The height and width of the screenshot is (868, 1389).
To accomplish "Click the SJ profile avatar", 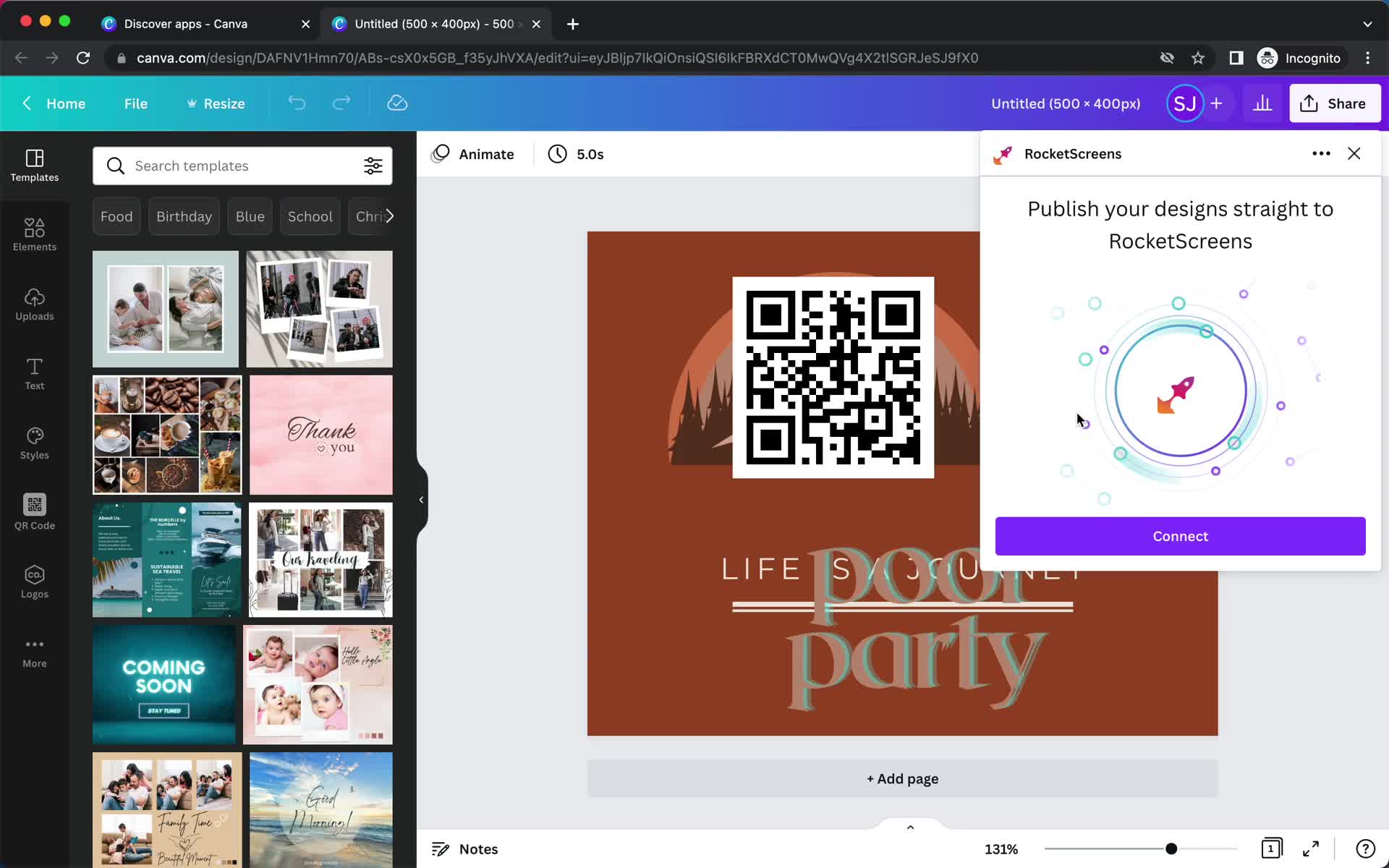I will coord(1184,103).
